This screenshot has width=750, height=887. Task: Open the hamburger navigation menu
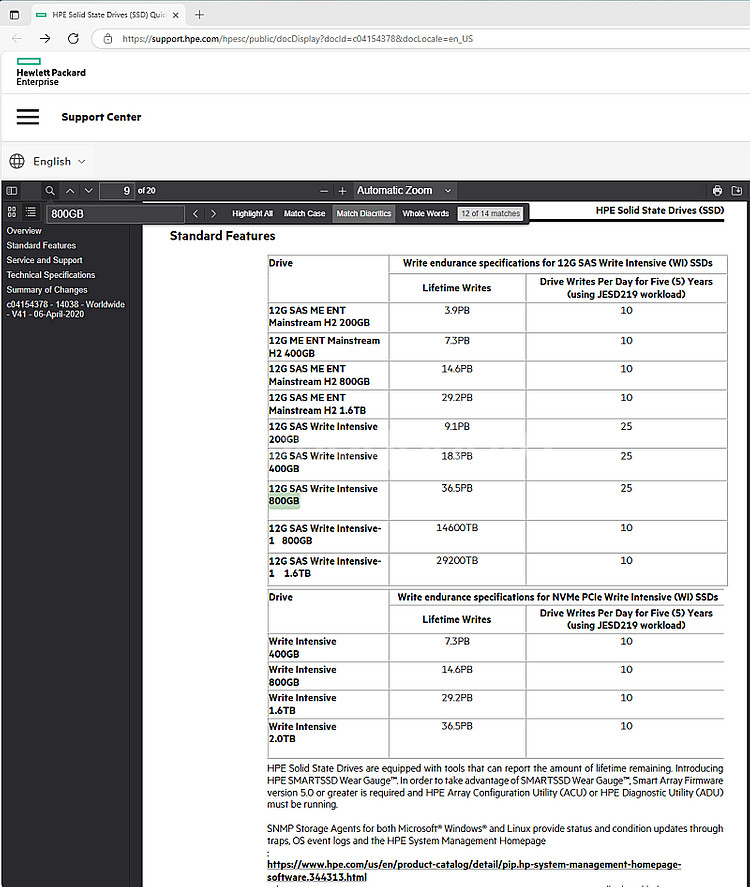coord(28,117)
